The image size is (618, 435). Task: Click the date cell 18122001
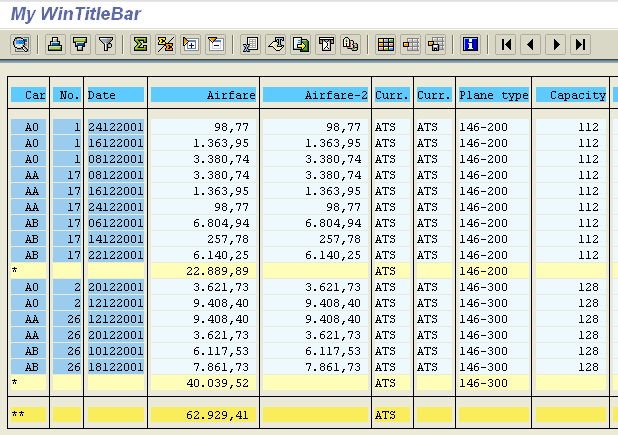coord(116,367)
